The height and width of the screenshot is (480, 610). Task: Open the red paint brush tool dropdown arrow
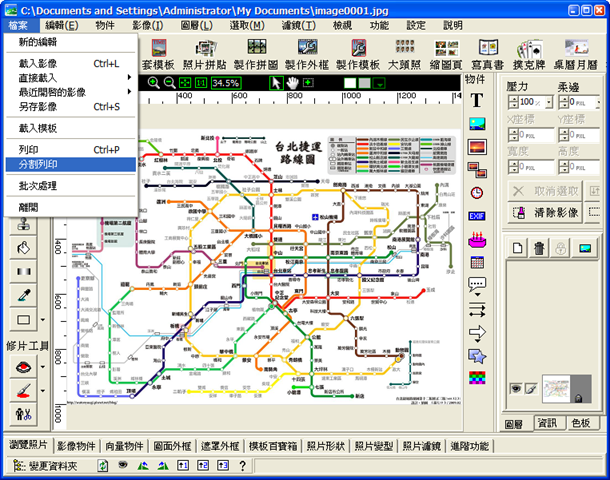(43, 391)
